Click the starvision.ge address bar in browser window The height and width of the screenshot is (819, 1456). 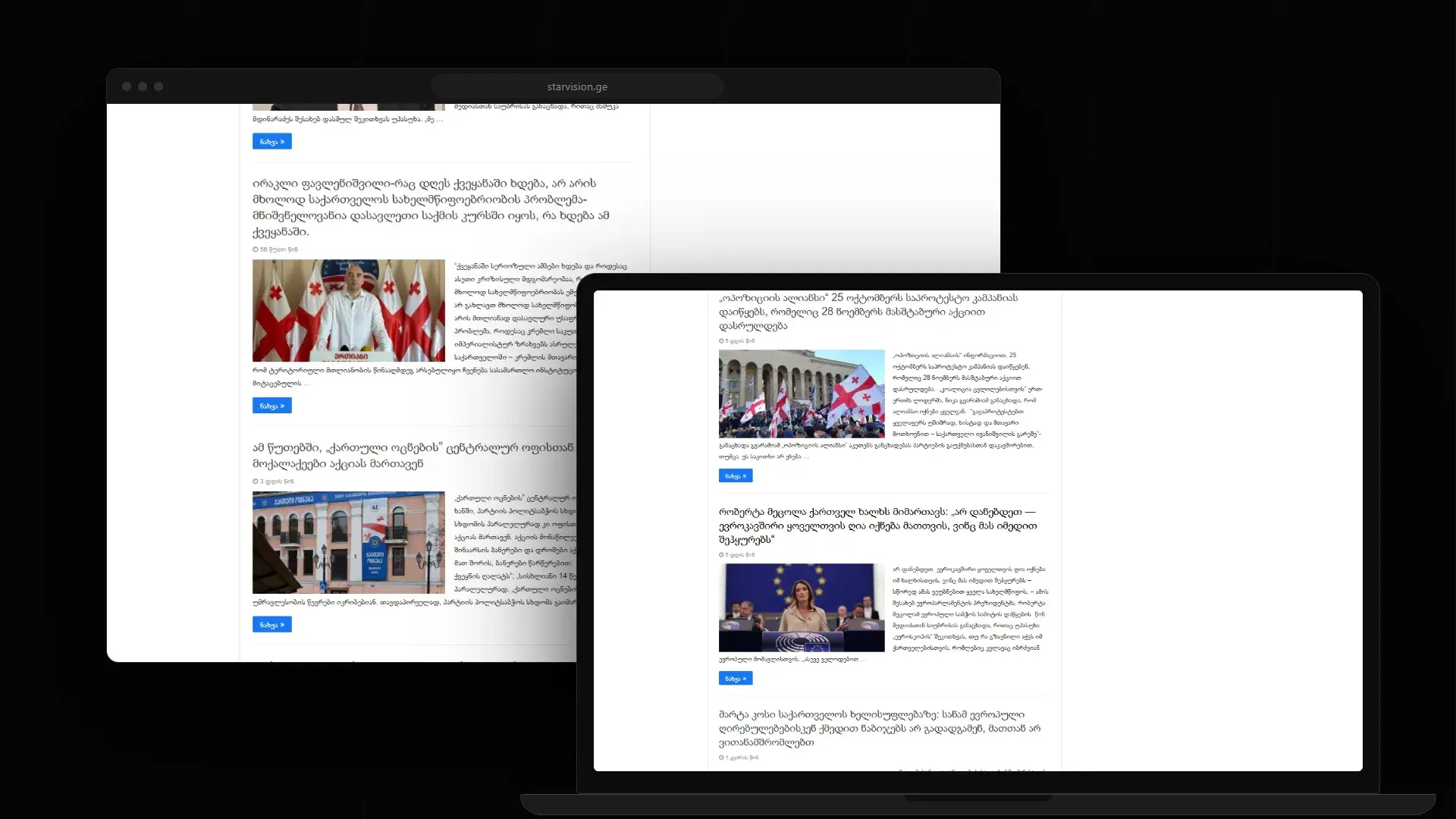577,86
